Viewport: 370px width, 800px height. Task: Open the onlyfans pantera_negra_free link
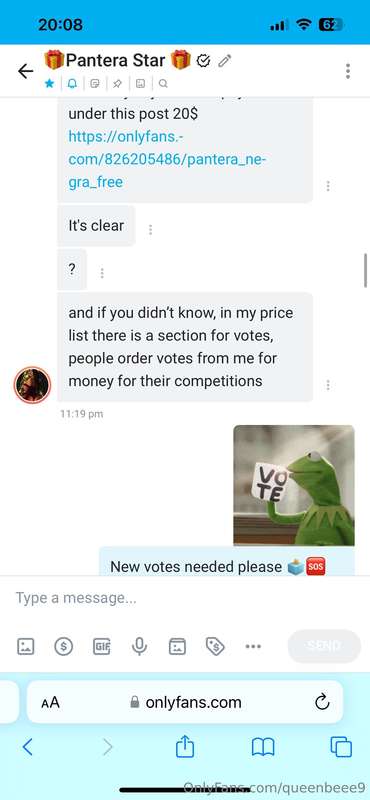point(167,159)
